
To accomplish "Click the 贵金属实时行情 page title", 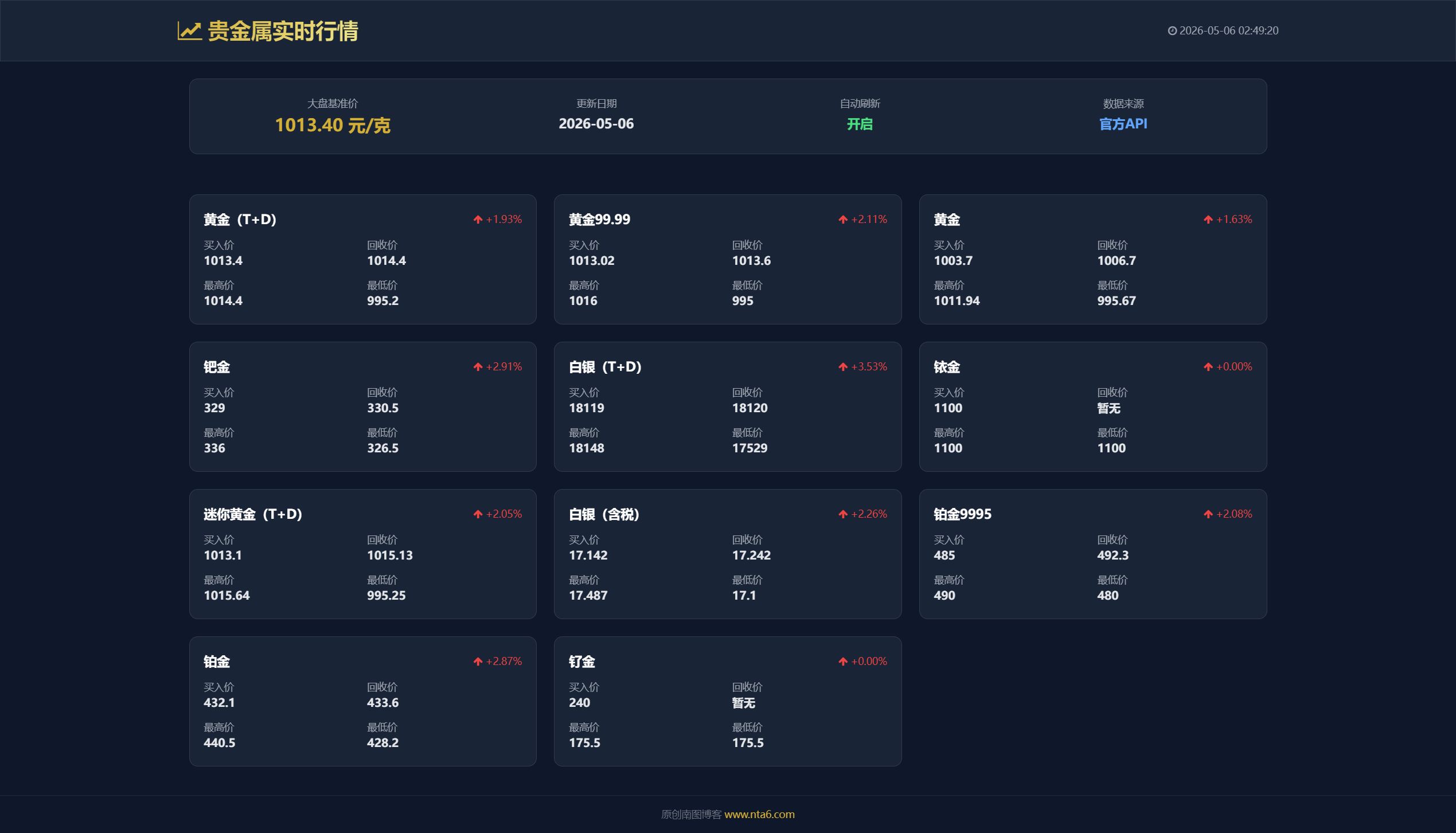I will pos(283,31).
